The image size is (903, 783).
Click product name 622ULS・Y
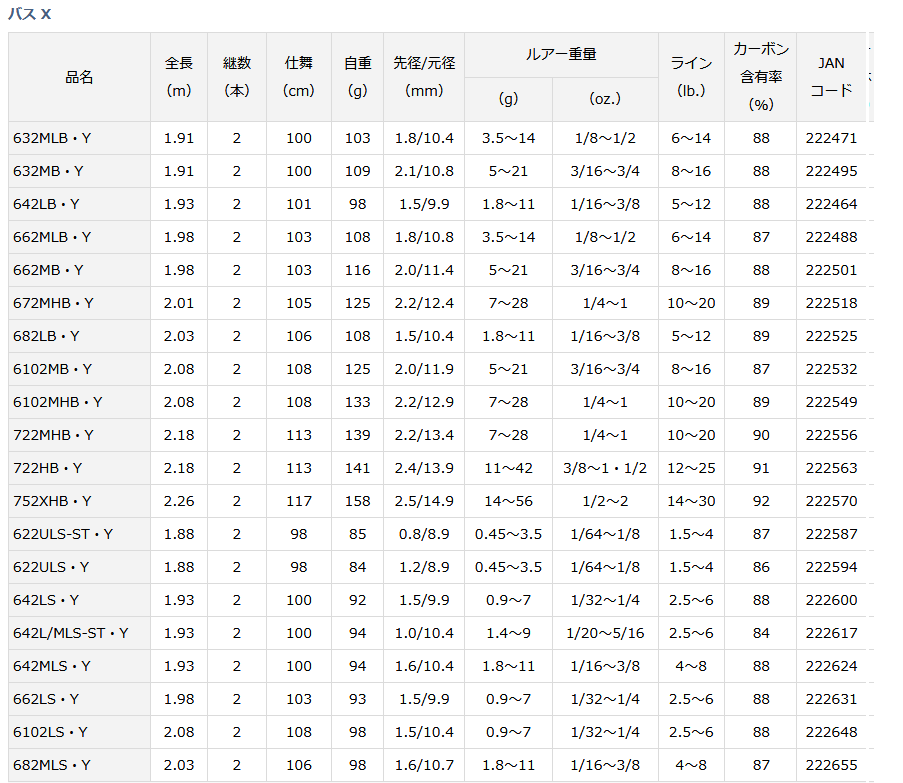tap(51, 567)
